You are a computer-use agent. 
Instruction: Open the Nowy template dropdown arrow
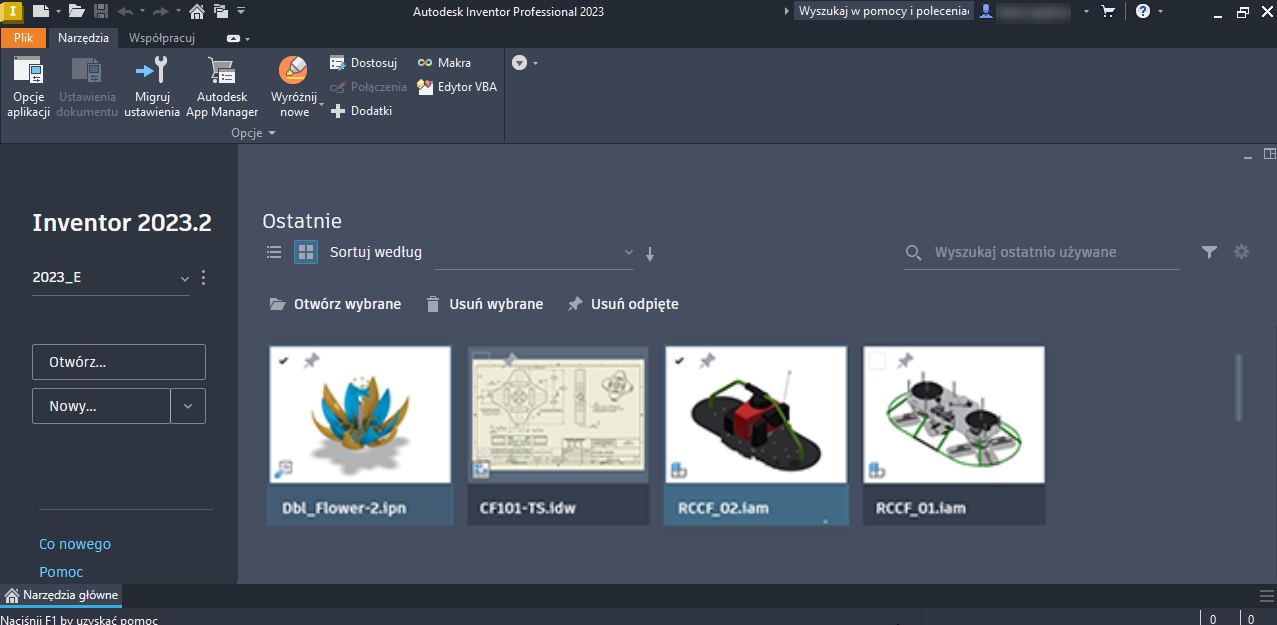pyautogui.click(x=188, y=407)
